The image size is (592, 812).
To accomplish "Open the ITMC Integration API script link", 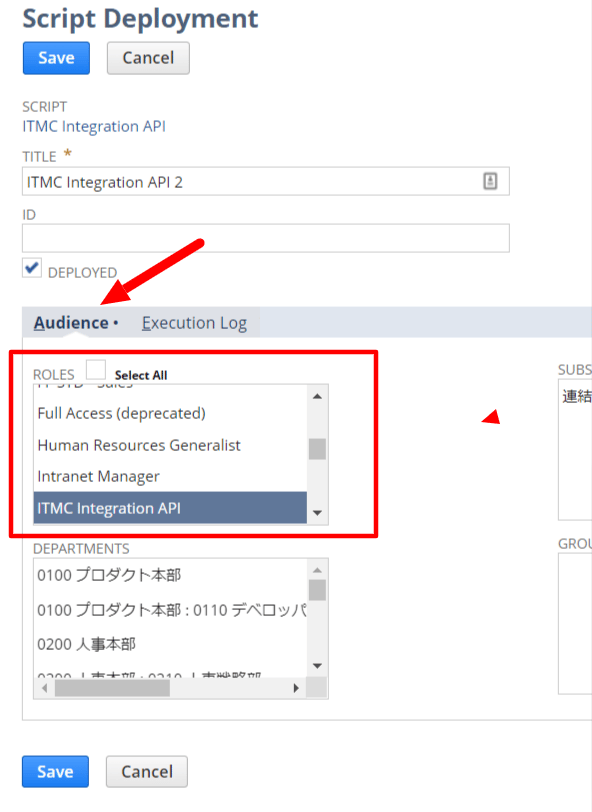I will (94, 126).
